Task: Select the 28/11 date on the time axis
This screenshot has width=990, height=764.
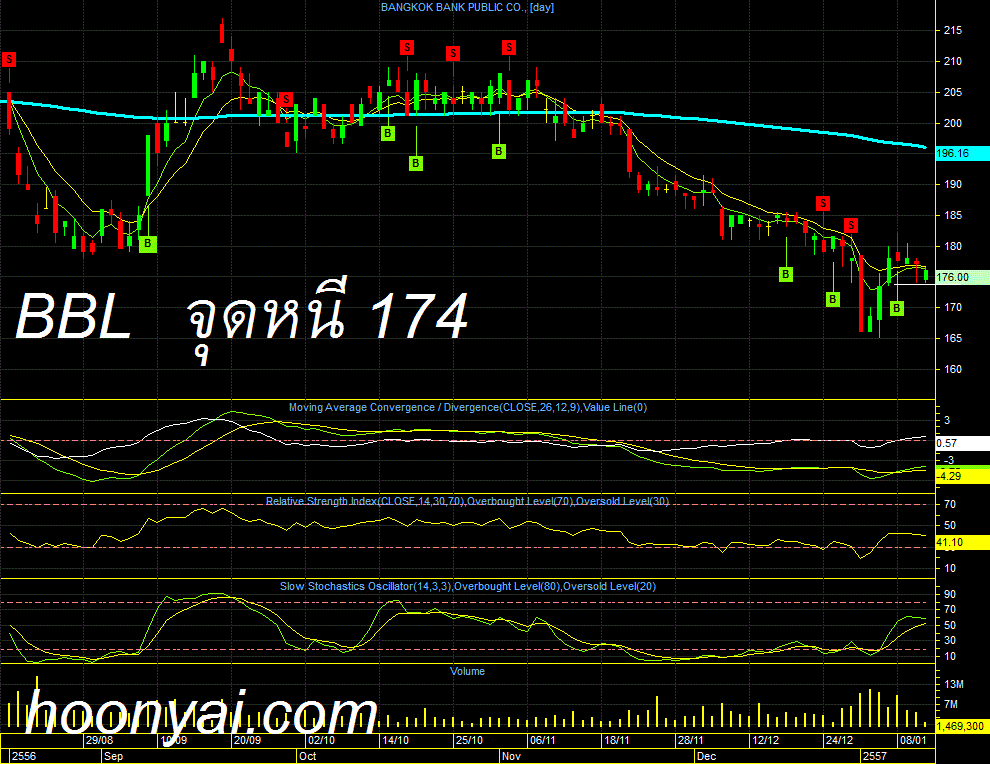Action: tap(690, 740)
